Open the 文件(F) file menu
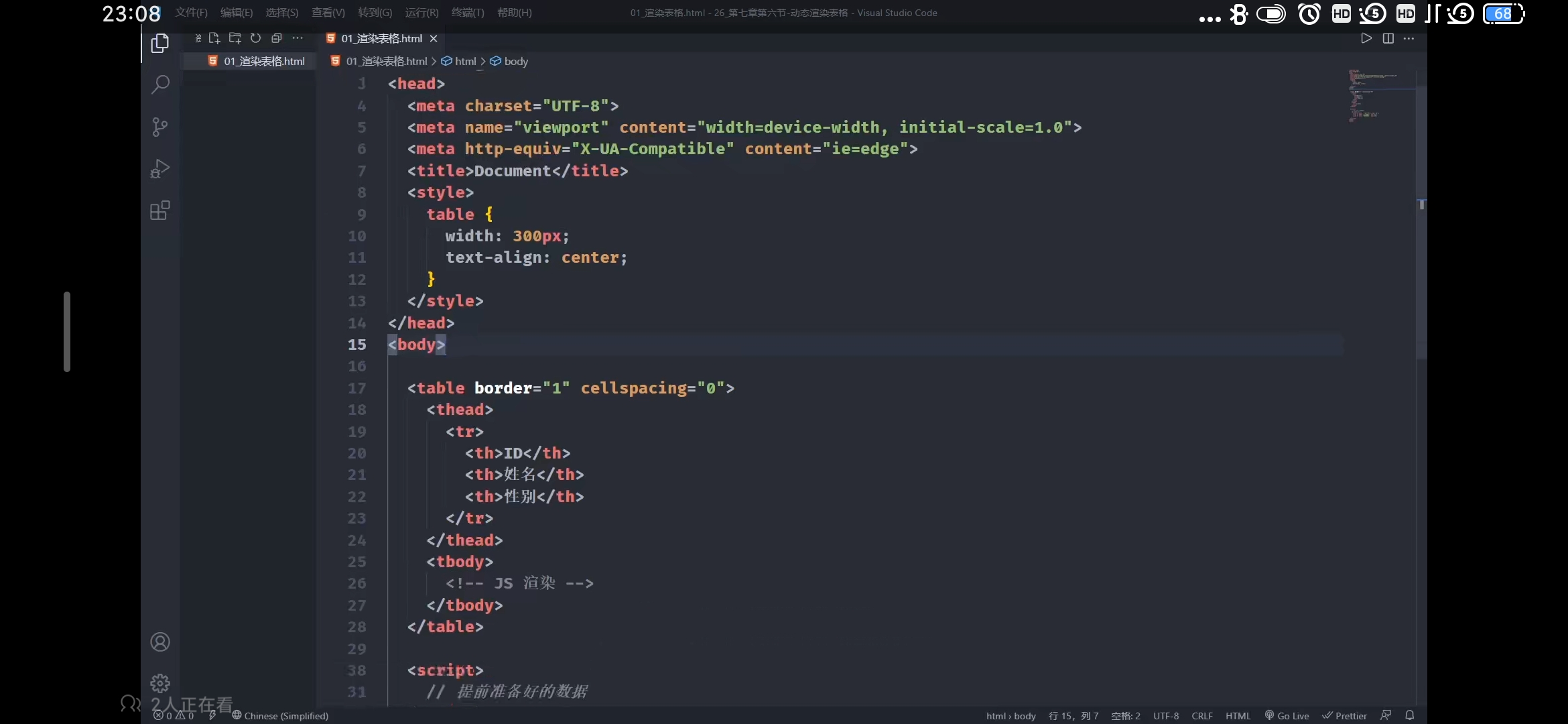The width and height of the screenshot is (1568, 724). pos(191,13)
